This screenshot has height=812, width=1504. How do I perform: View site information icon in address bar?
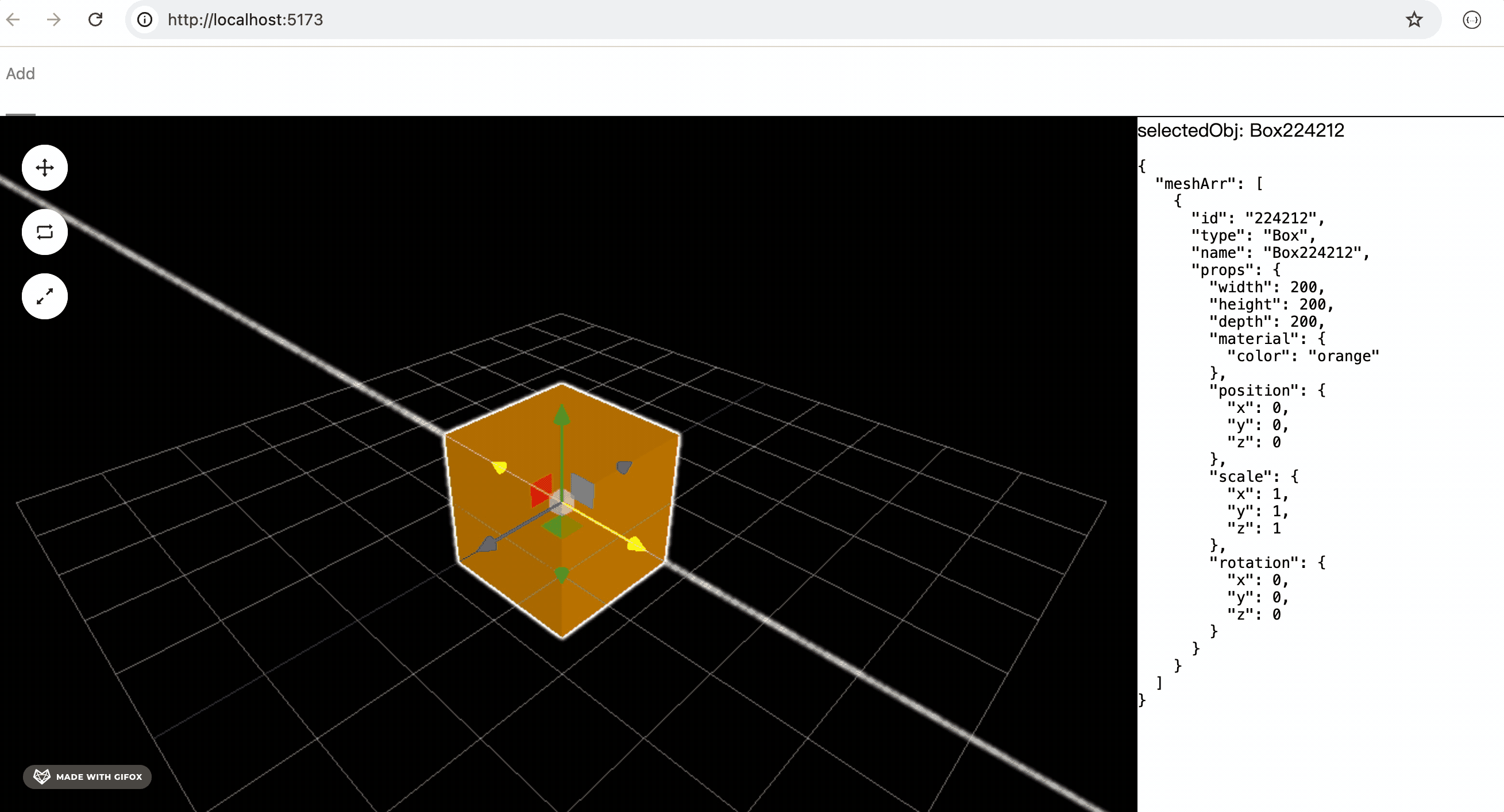(x=145, y=20)
